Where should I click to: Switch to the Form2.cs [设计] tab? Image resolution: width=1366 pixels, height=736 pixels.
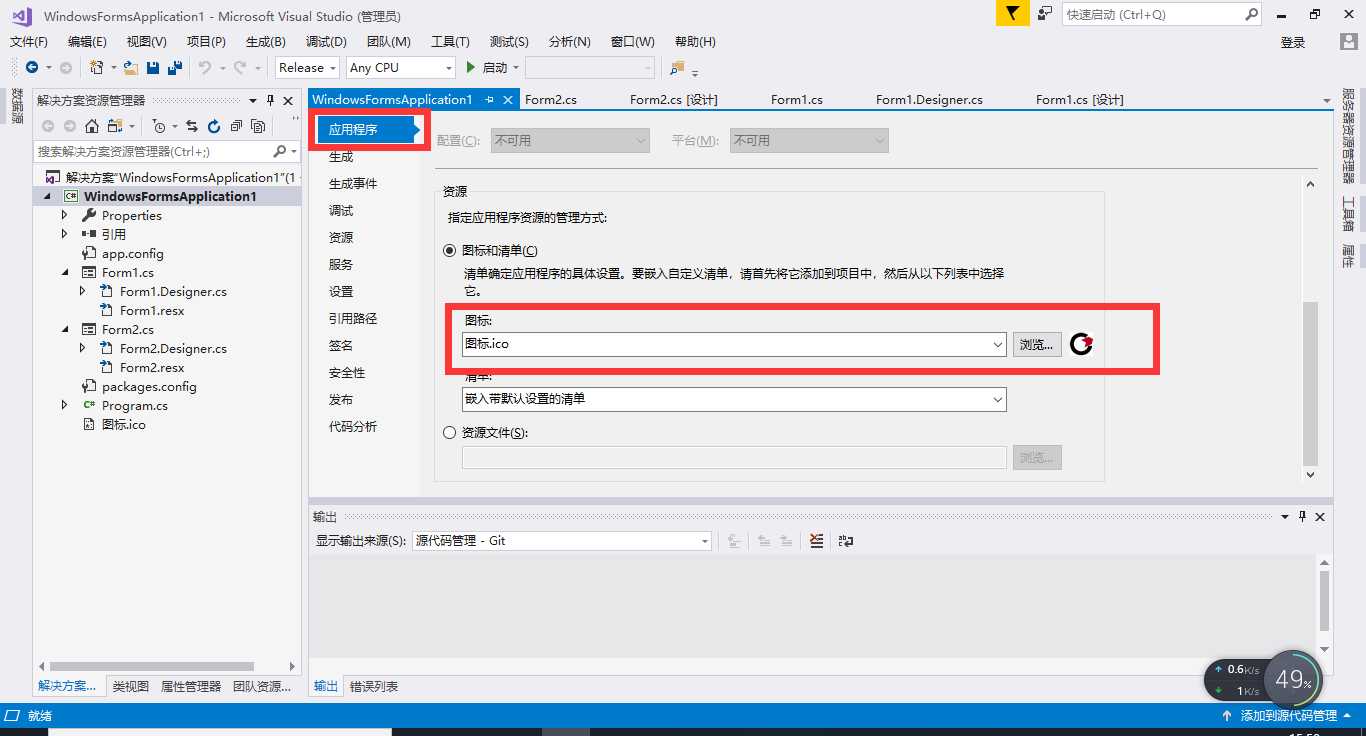(674, 99)
